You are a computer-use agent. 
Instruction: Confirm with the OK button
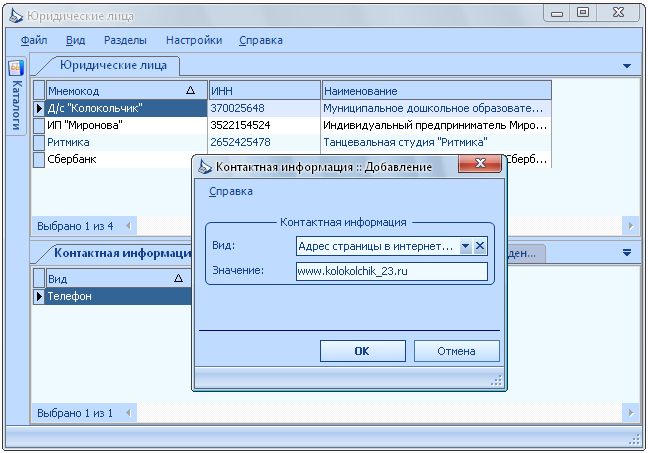point(362,351)
